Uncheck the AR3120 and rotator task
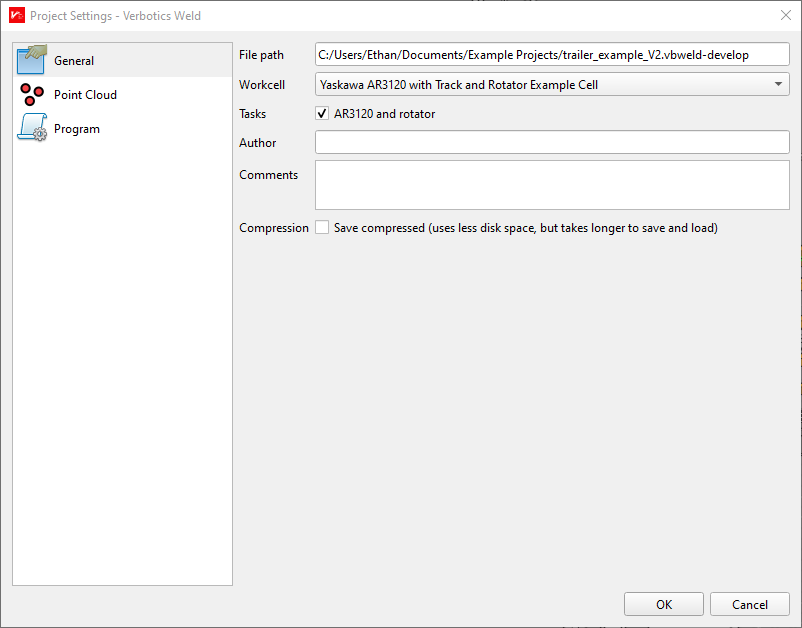Image resolution: width=802 pixels, height=628 pixels. point(322,114)
